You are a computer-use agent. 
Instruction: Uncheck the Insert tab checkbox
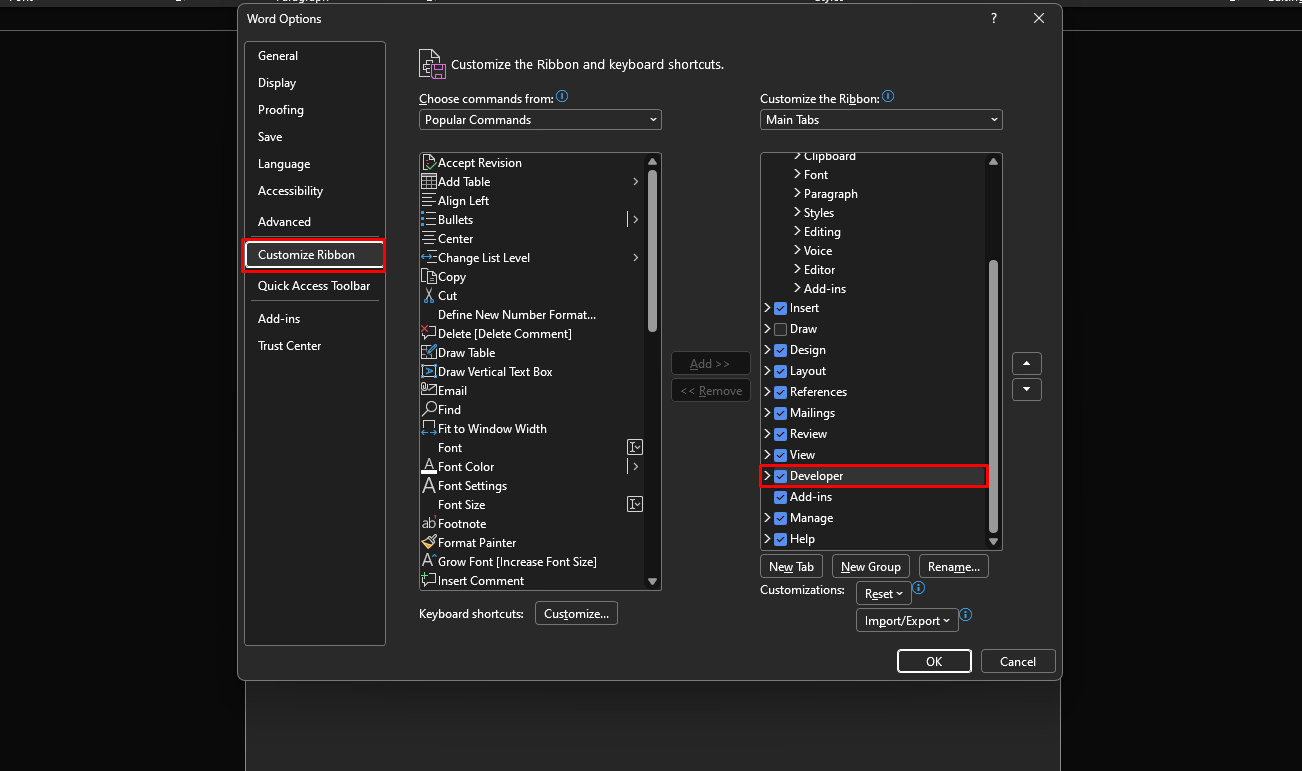(781, 308)
